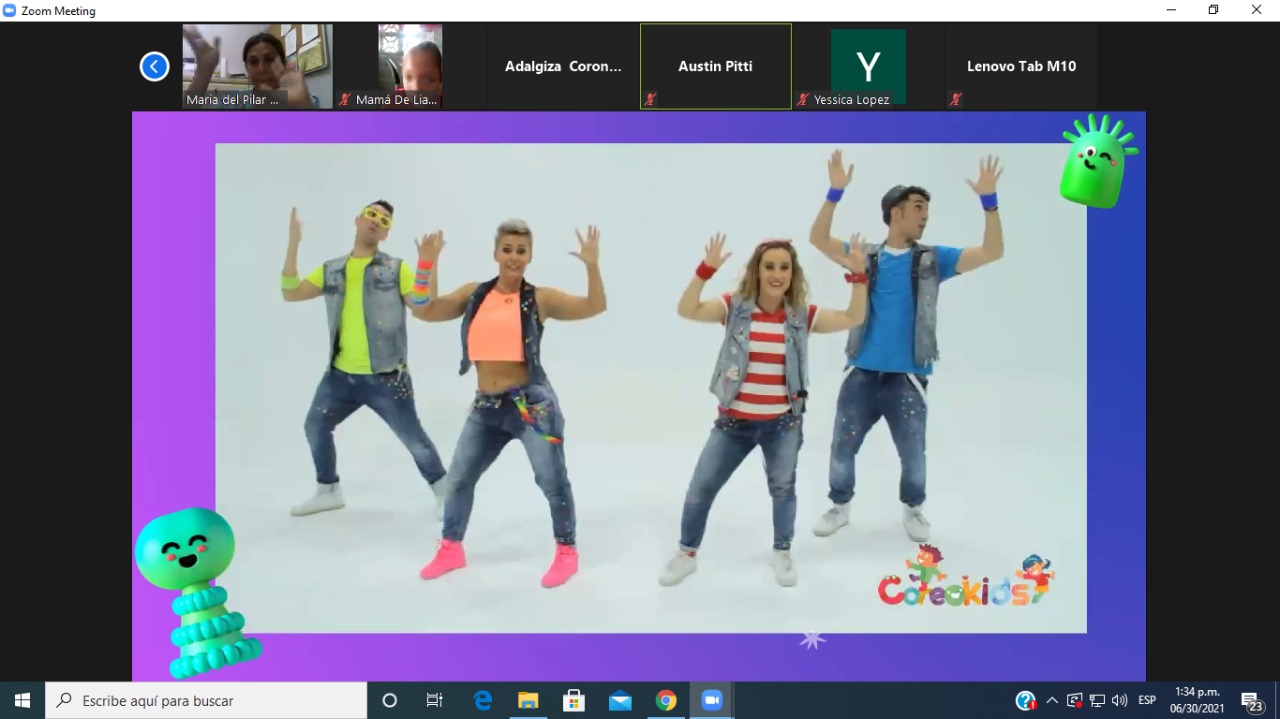Viewport: 1280px width, 719px height.
Task: Click muted mic icon on Yessica Lopez tile
Action: click(x=803, y=99)
